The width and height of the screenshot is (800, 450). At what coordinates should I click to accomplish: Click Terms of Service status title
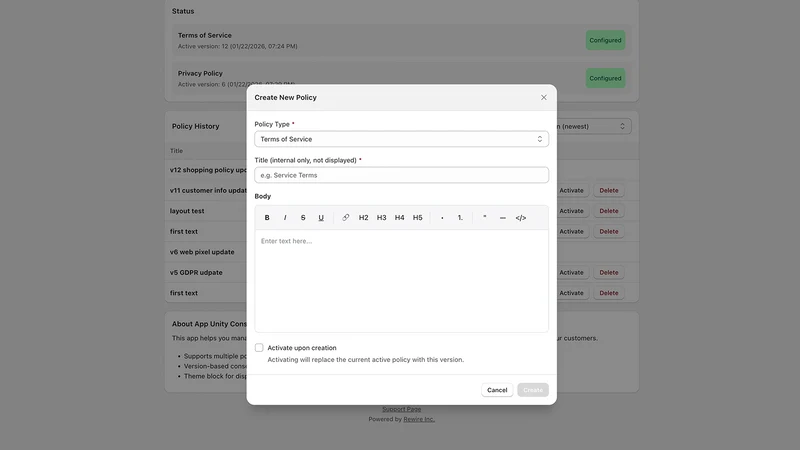(205, 35)
